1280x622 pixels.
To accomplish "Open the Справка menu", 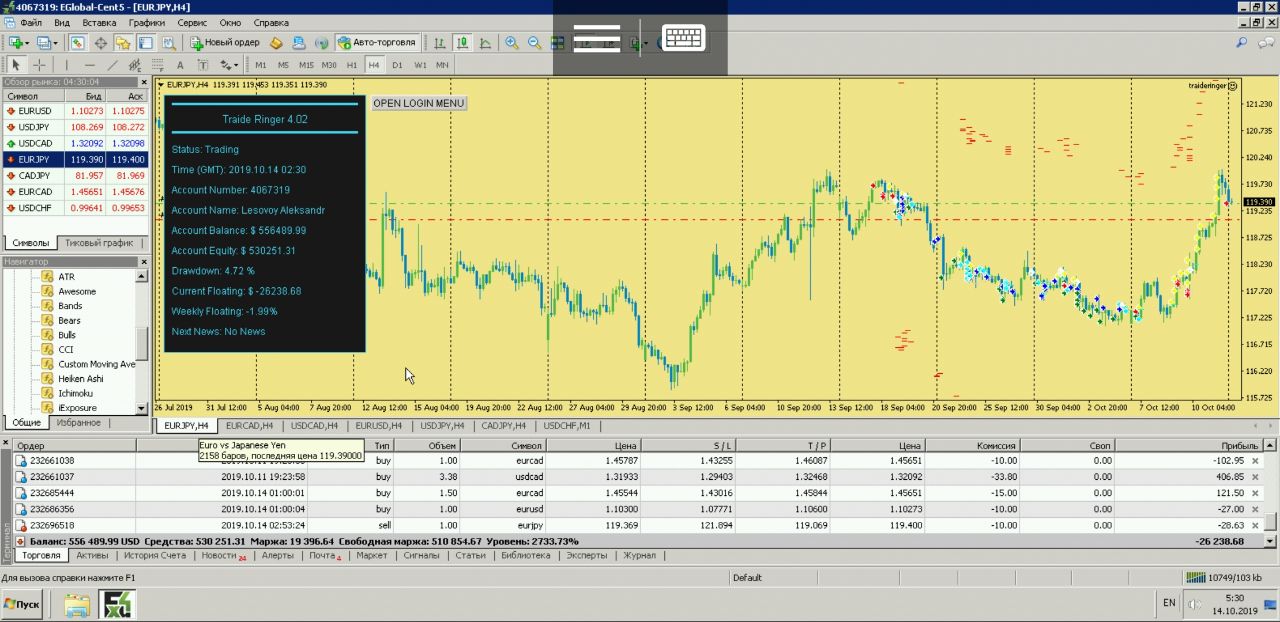I will click(271, 22).
